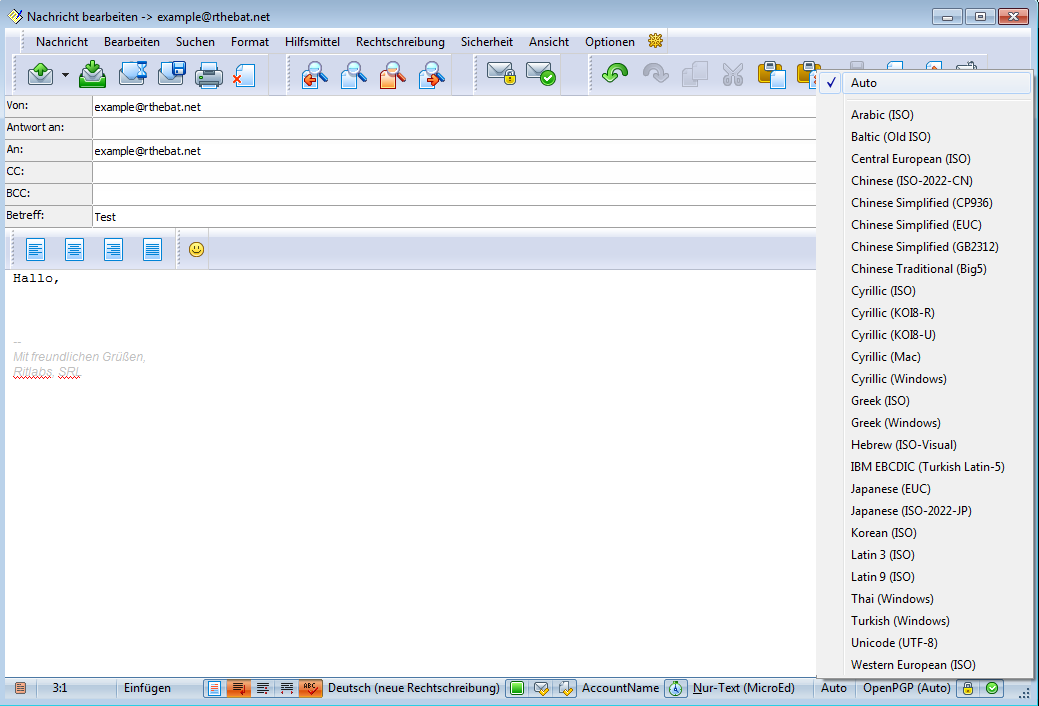Click AccountName in the status bar

pyautogui.click(x=620, y=688)
